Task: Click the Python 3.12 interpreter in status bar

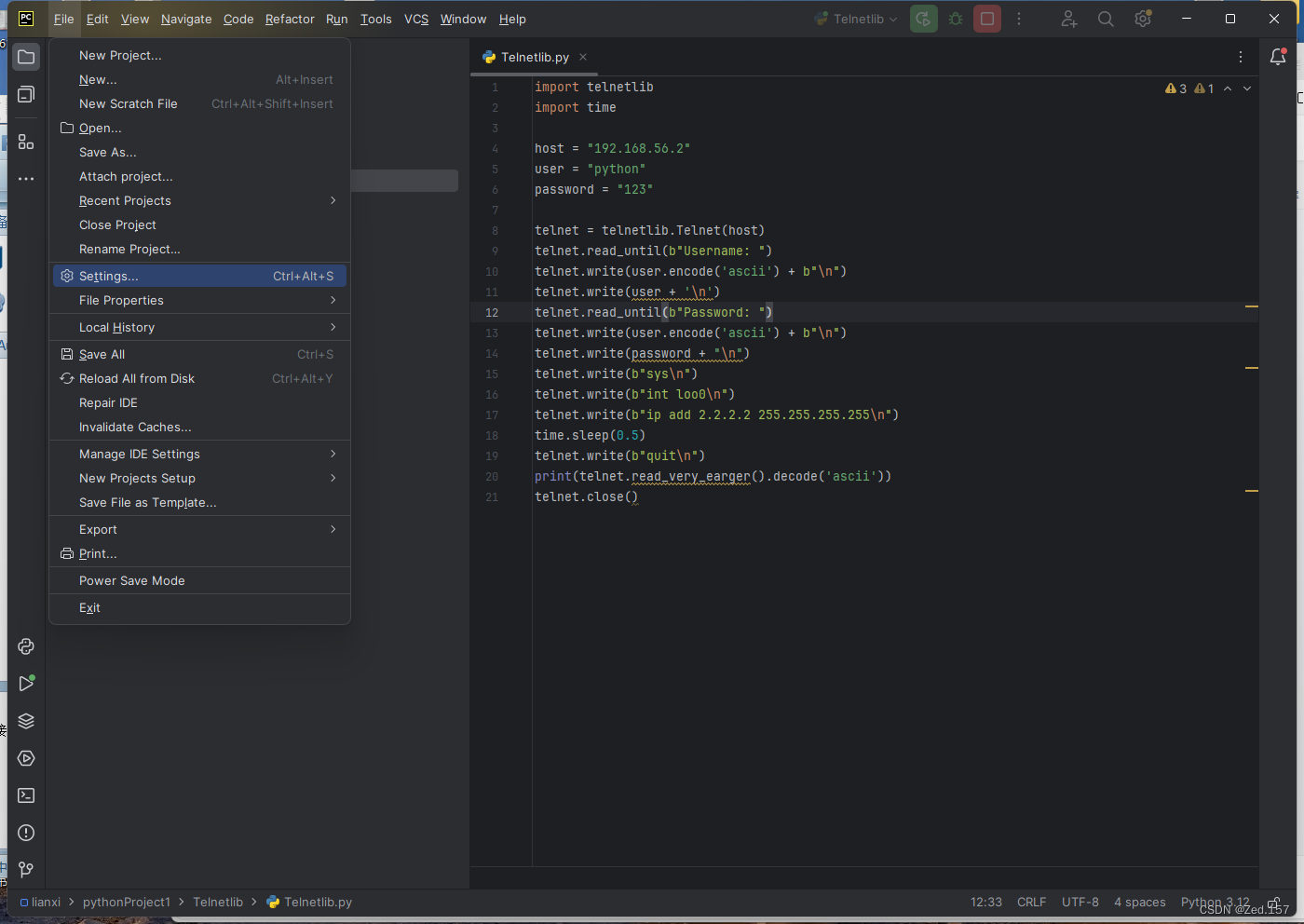Action: [x=1214, y=902]
